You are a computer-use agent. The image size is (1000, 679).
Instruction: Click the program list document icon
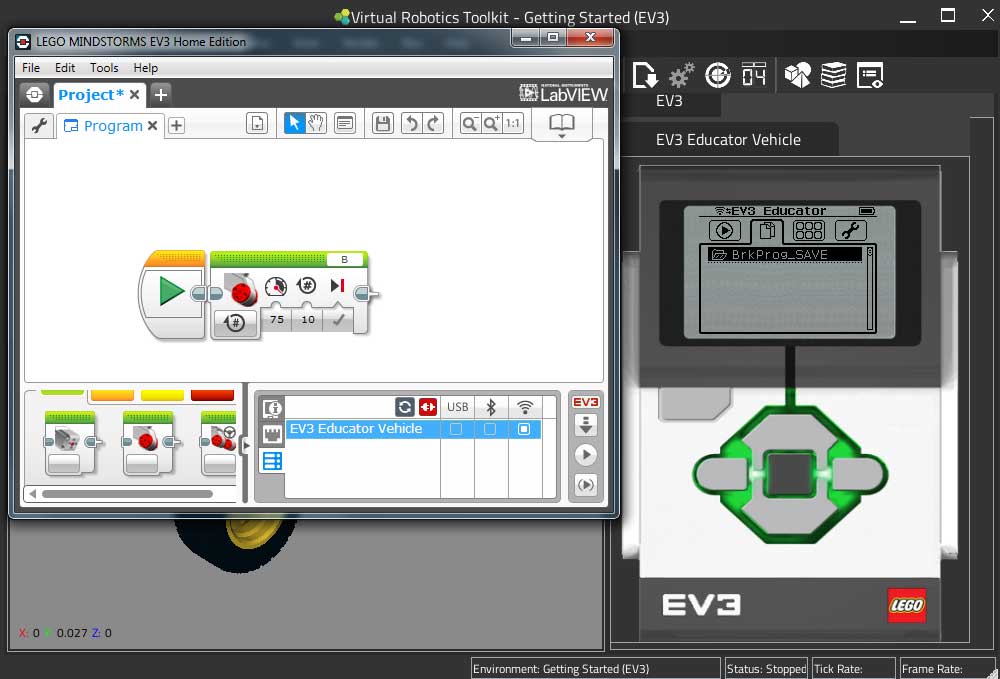[x=257, y=123]
